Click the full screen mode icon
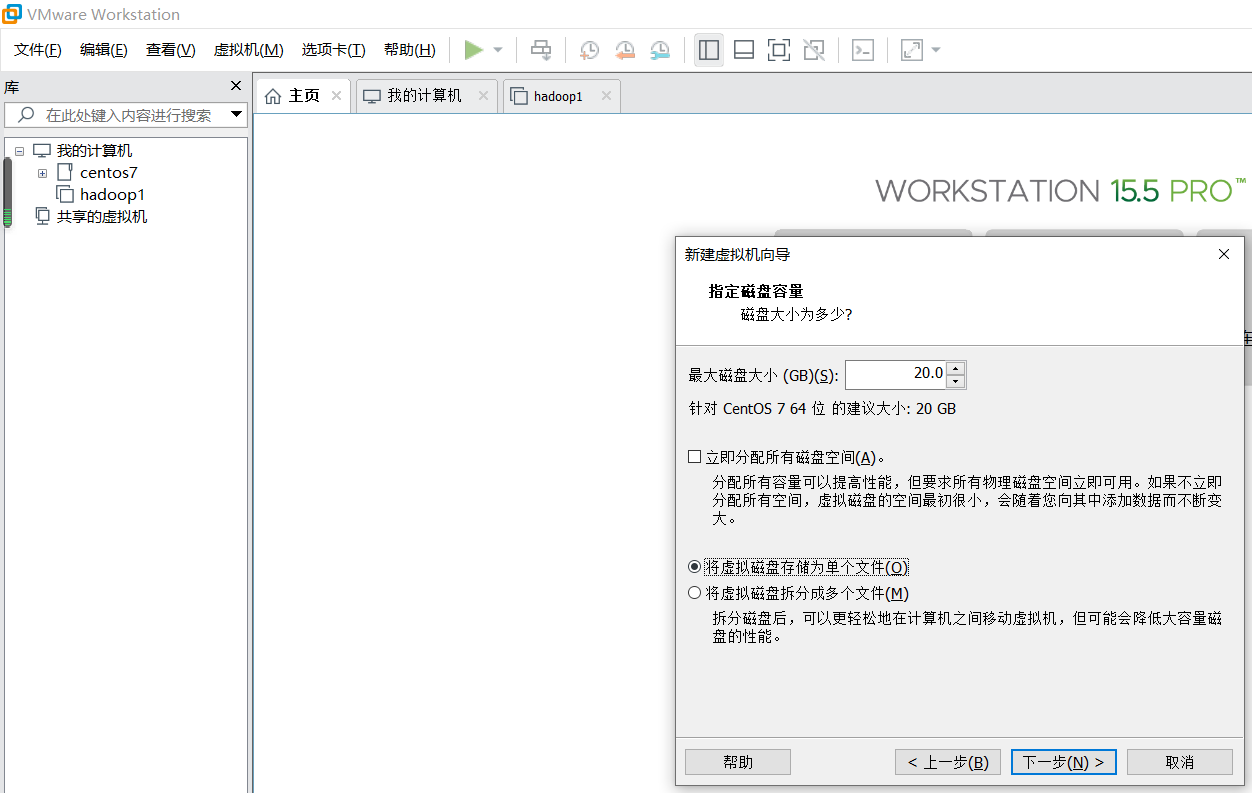 (779, 50)
